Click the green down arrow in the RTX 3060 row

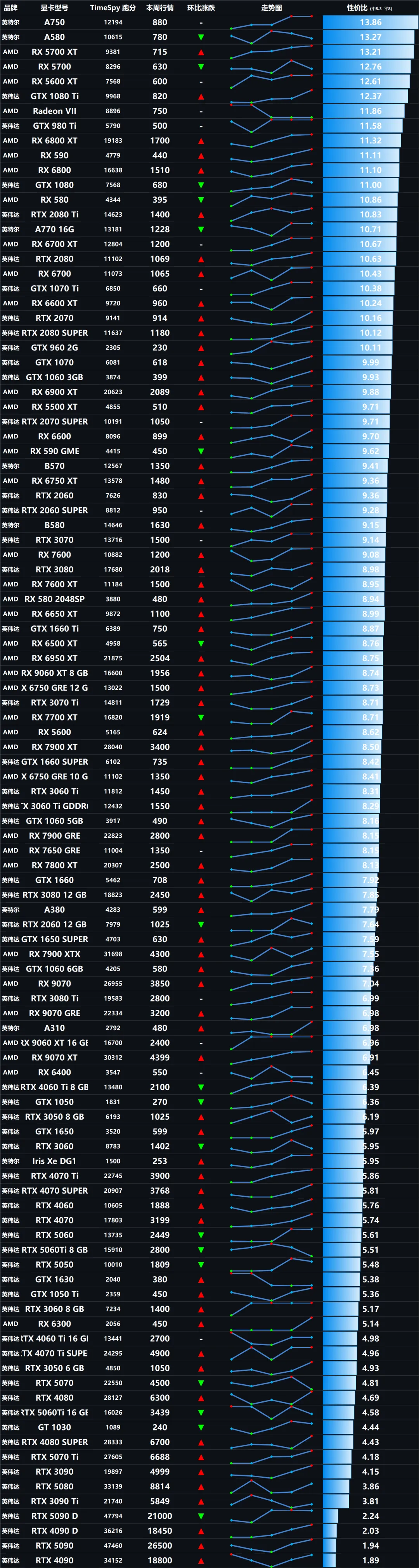(x=201, y=1147)
